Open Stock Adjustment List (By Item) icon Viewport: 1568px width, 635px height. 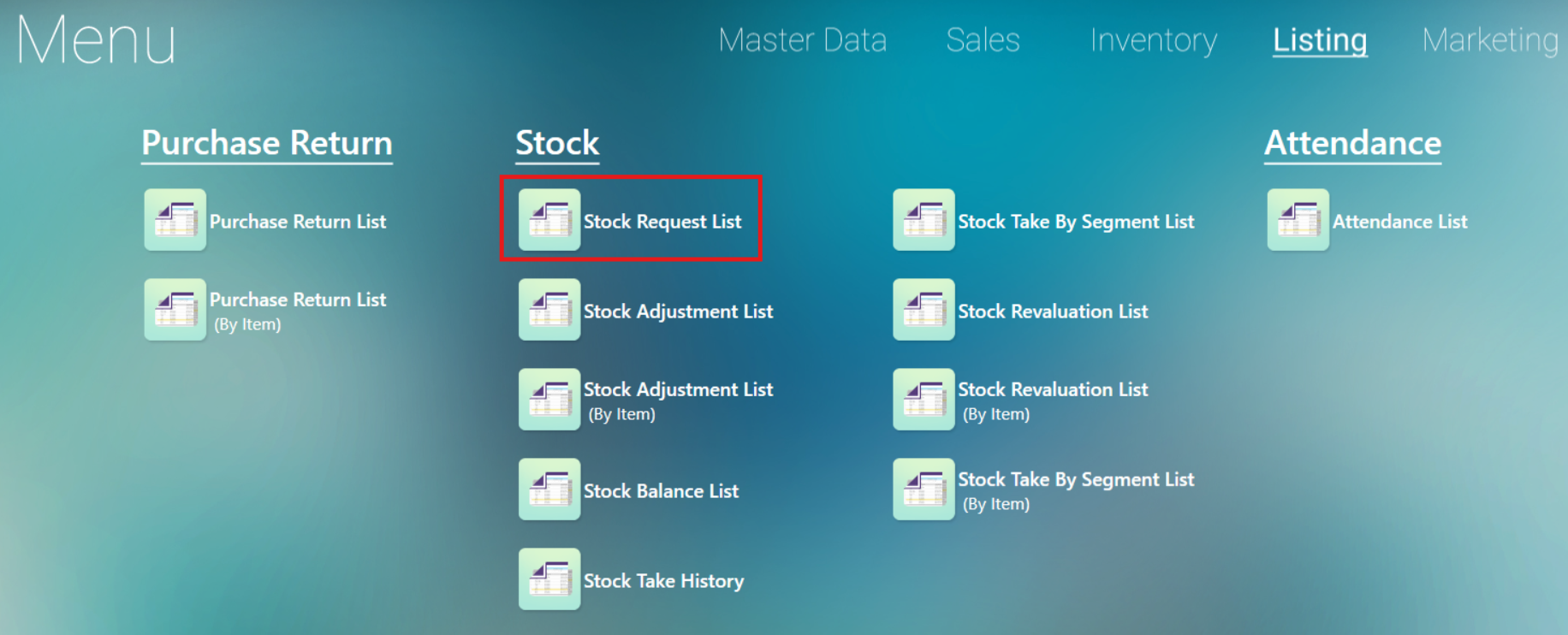[x=549, y=400]
